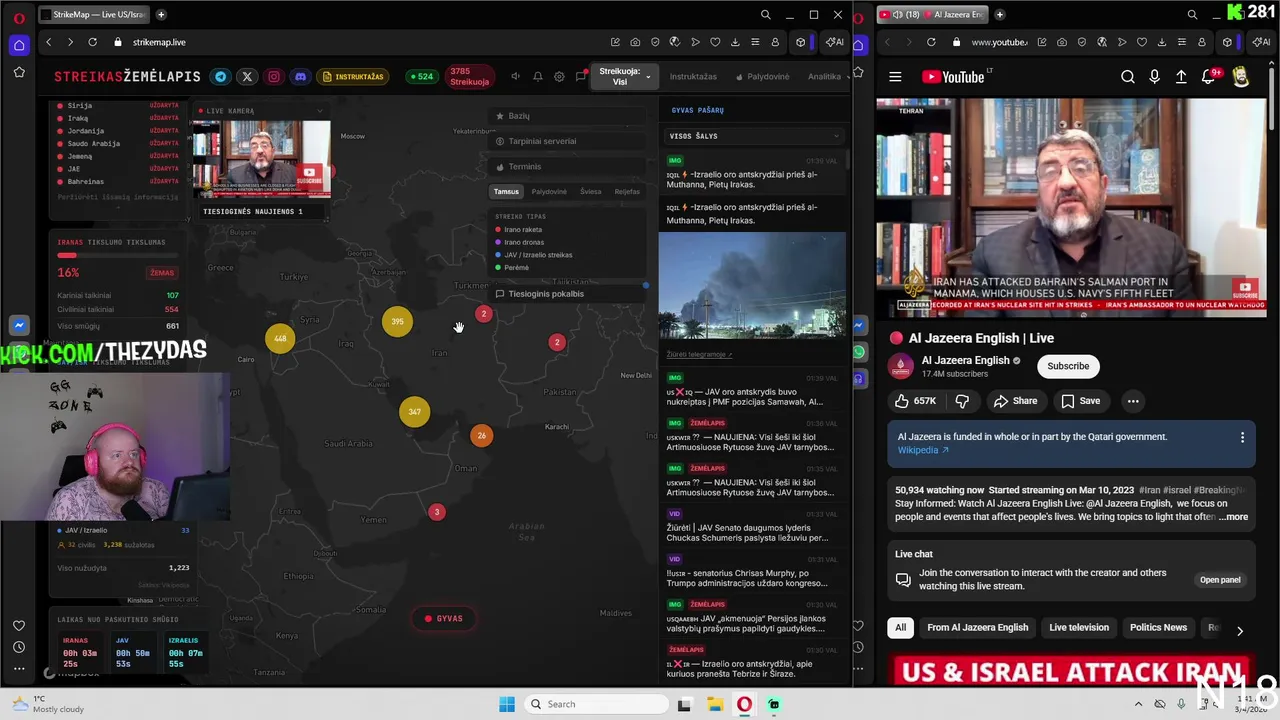Open File Explorer from taskbar

[x=715, y=704]
